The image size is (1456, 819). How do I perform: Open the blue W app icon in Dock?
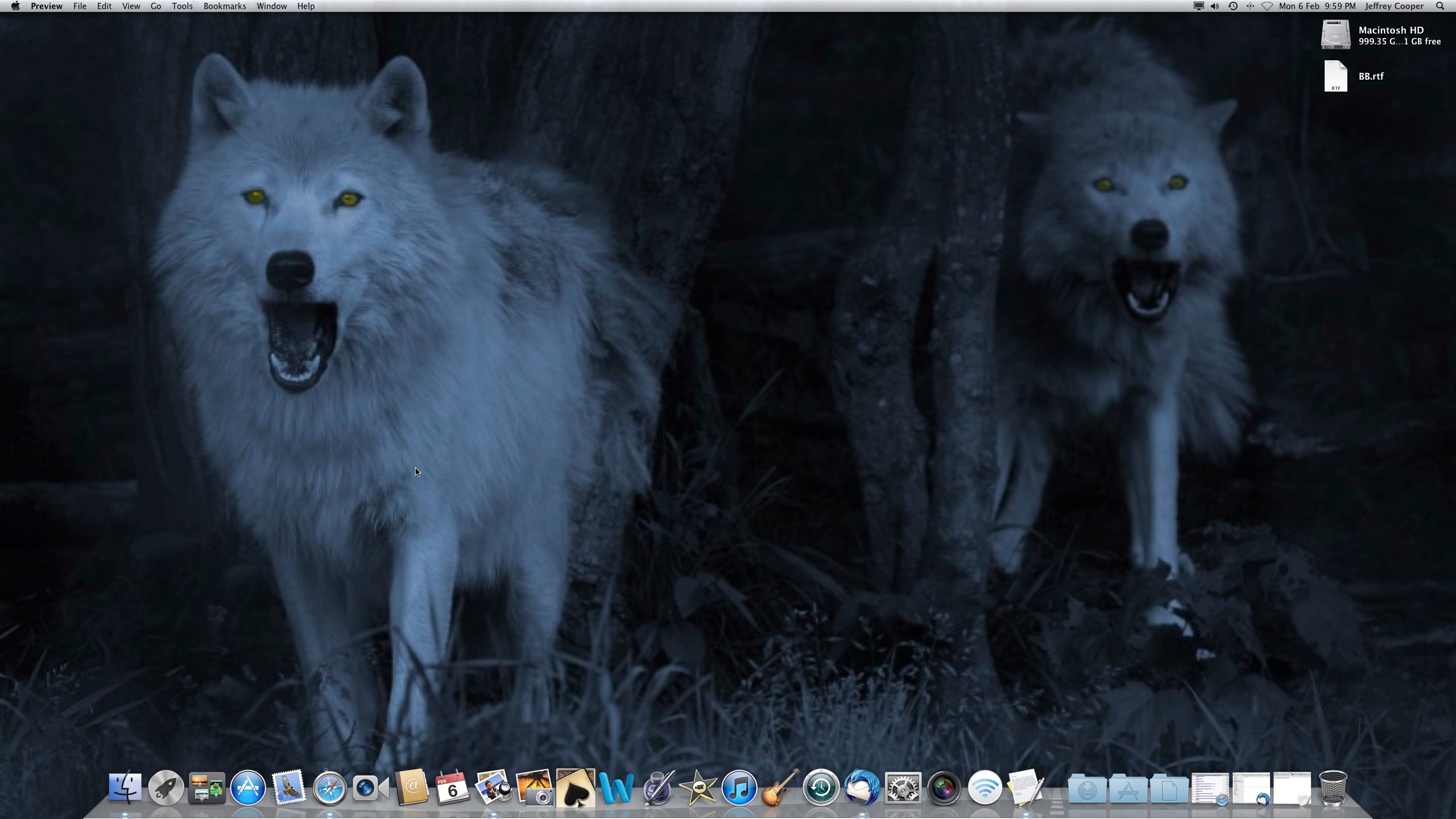tap(617, 788)
